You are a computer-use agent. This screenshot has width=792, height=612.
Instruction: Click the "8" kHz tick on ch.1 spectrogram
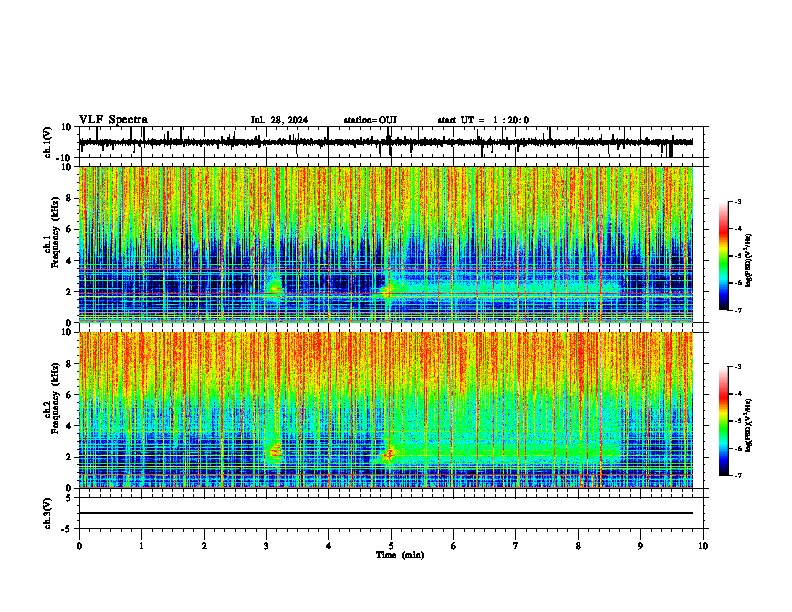point(69,198)
